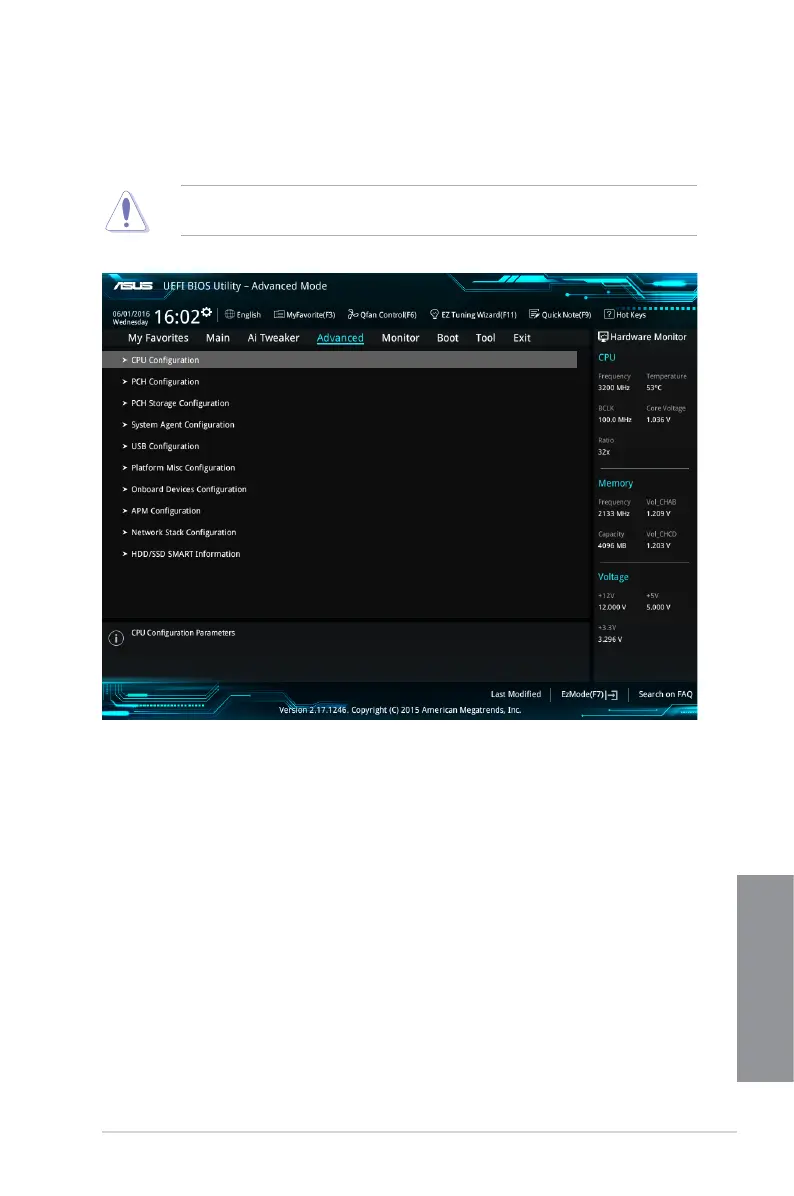Viewport: 794px width, 1196px height.
Task: Expand arrow for PCH Storage Configuration
Action: point(125,403)
